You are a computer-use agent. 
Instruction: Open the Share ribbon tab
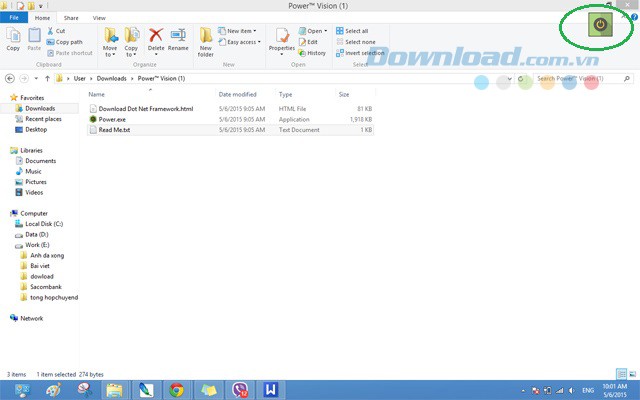pos(71,18)
